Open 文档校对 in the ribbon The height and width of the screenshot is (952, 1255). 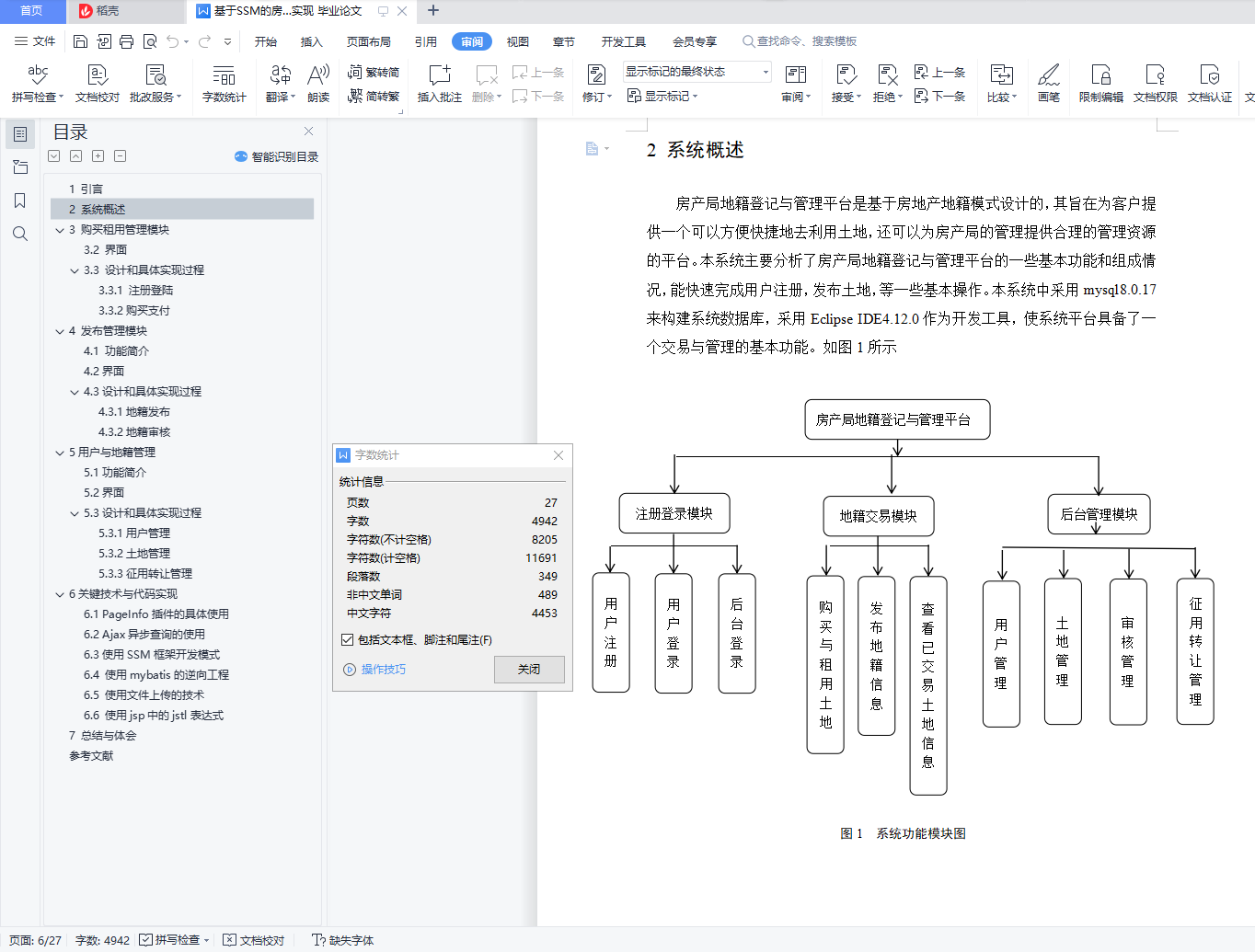click(98, 83)
